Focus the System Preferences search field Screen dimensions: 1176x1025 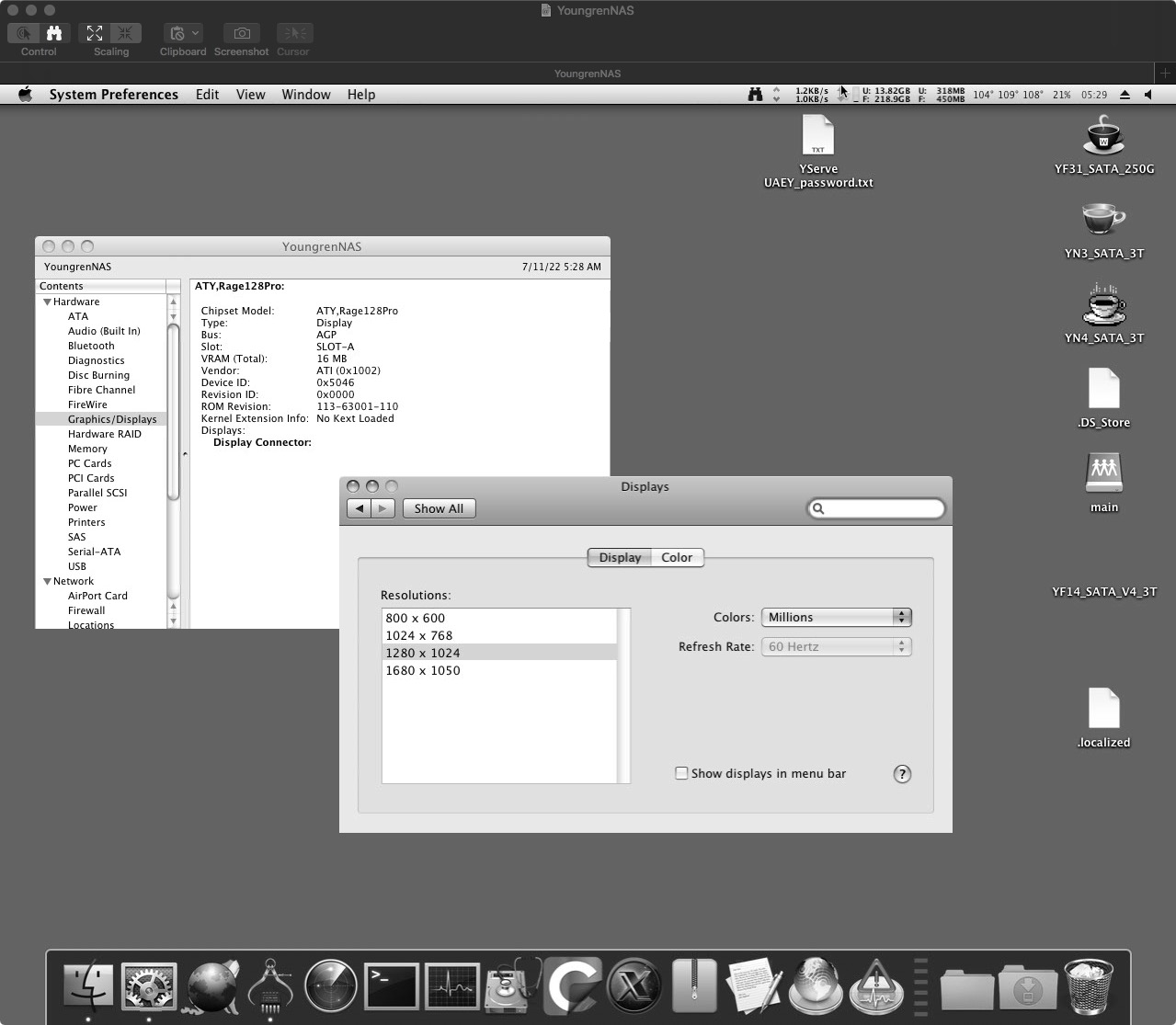click(x=875, y=508)
